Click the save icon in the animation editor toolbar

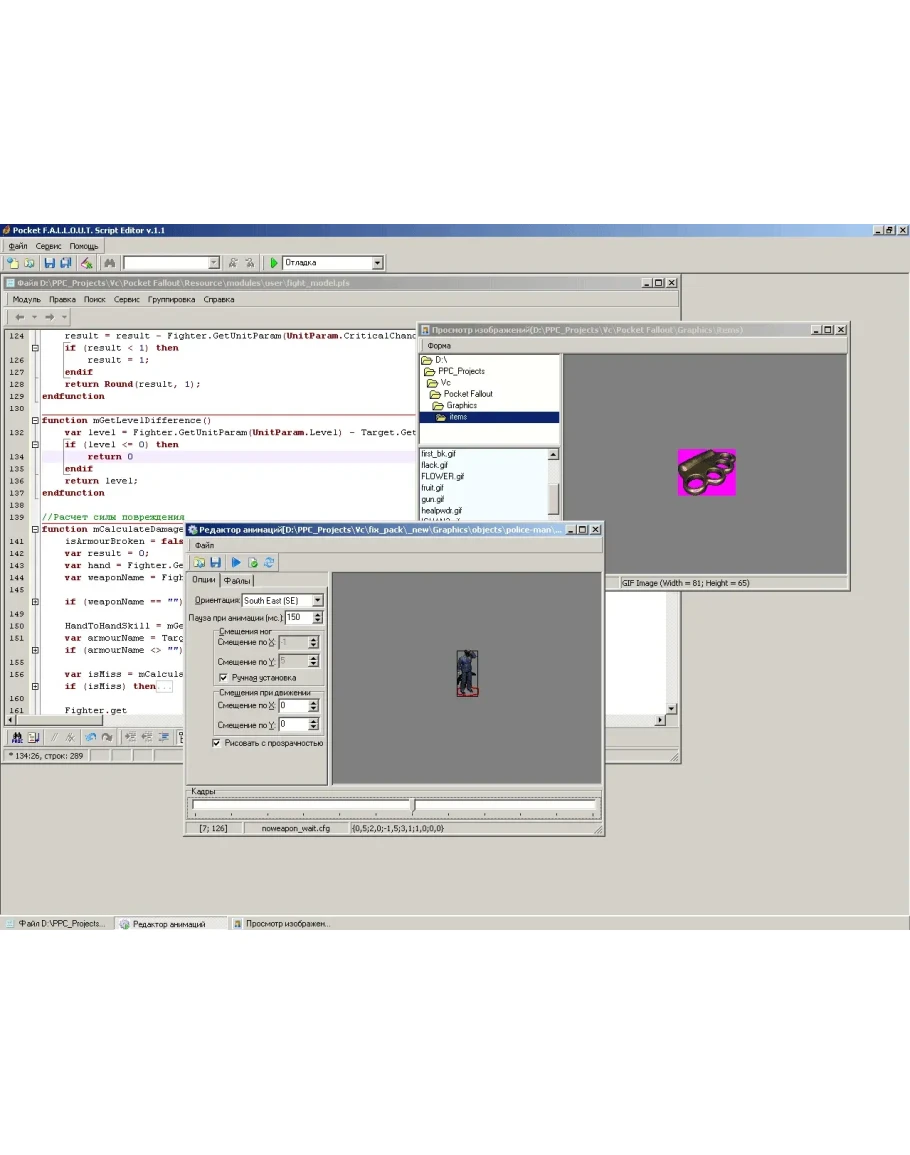point(216,563)
